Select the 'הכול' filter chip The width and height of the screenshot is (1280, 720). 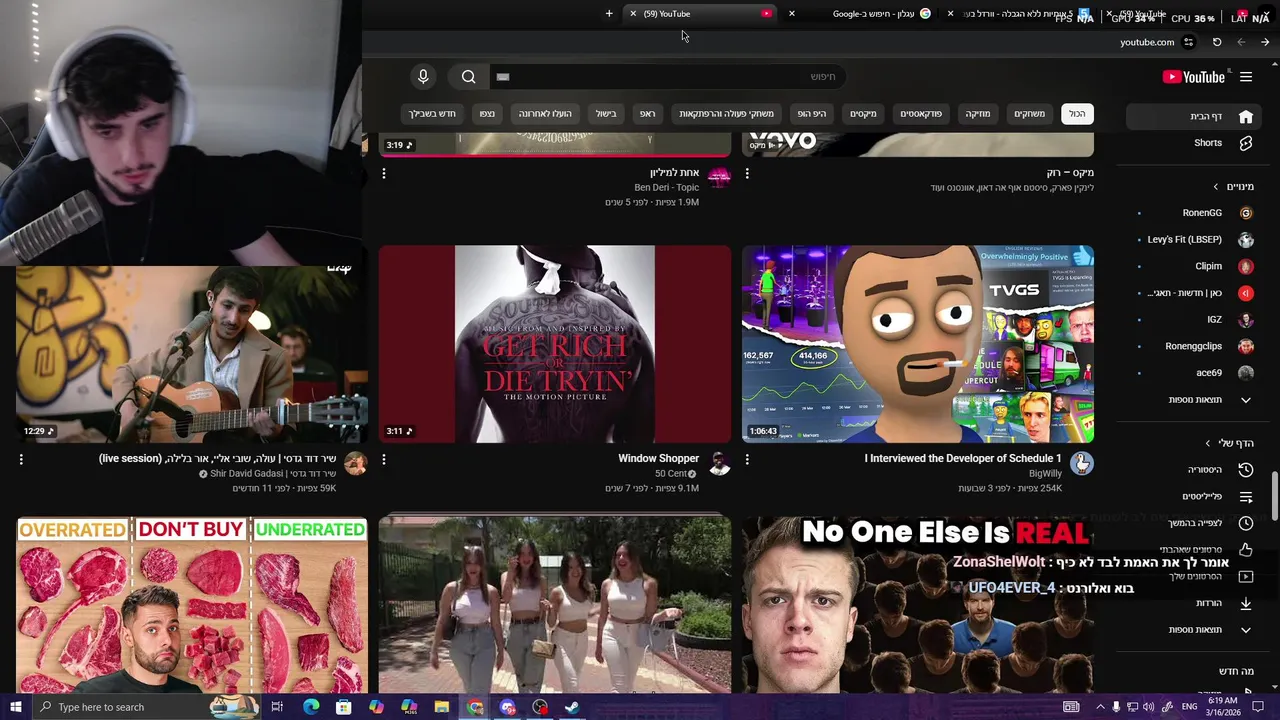1077,114
